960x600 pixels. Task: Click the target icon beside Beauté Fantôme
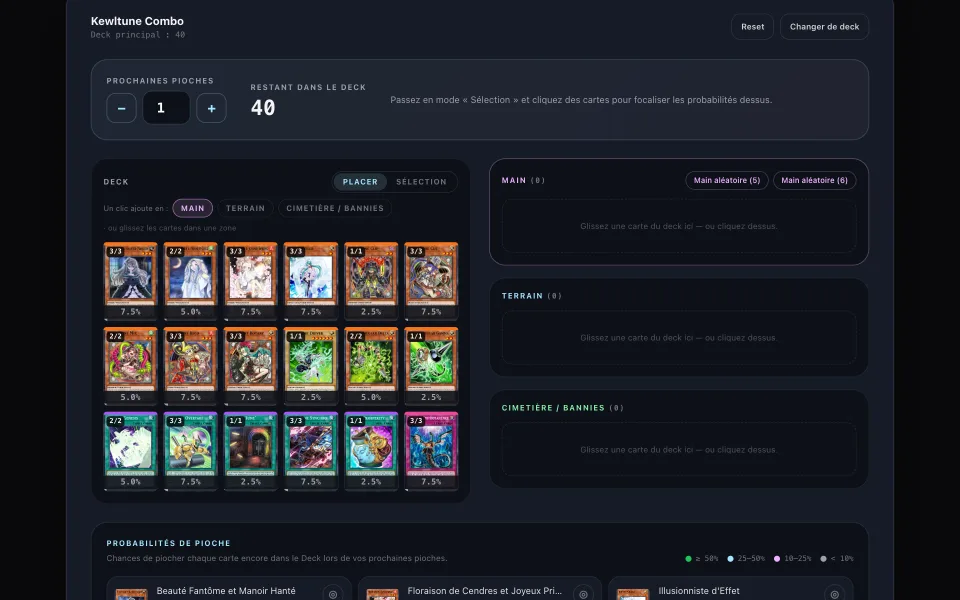click(332, 594)
